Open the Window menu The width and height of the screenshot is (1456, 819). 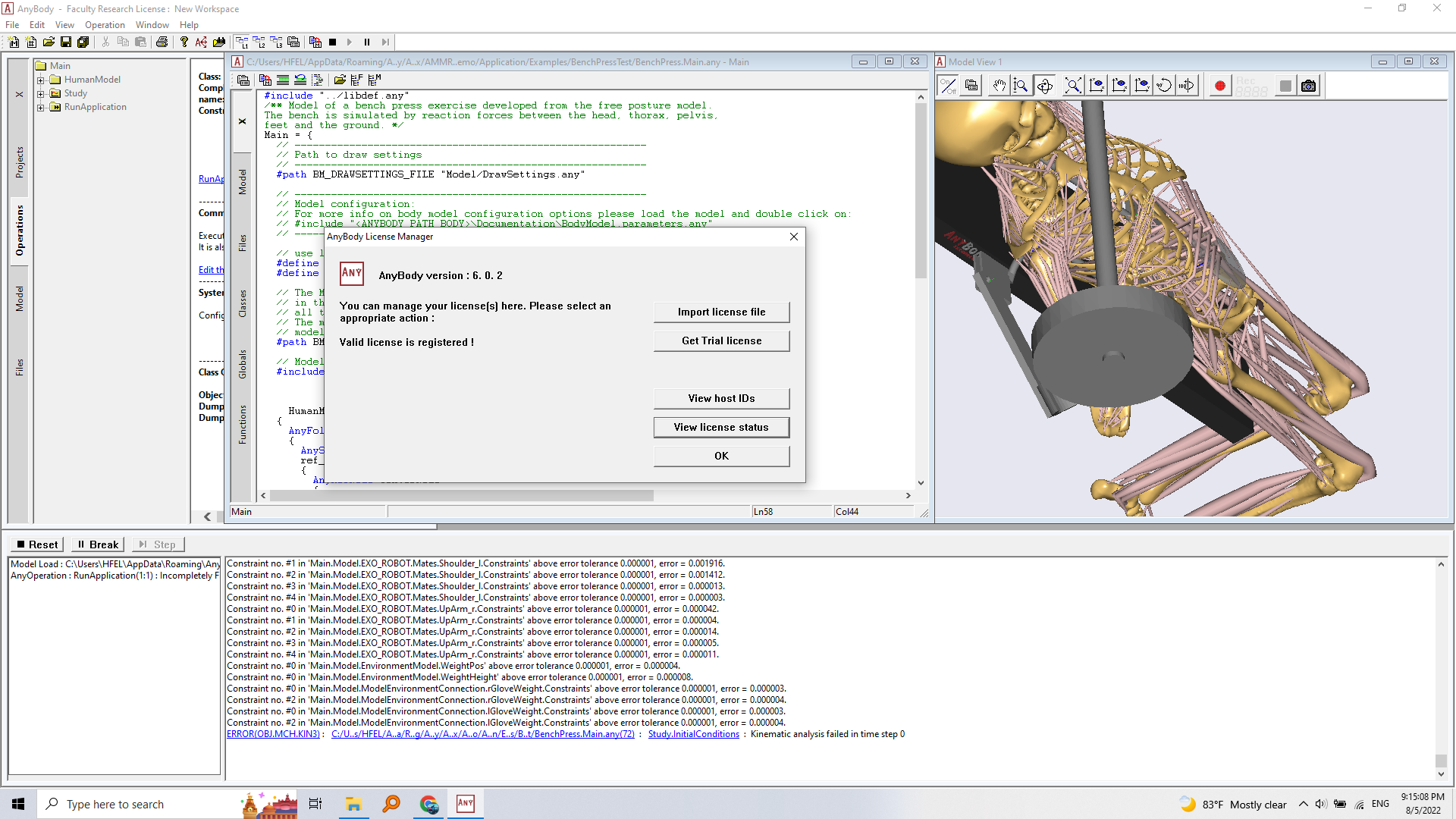152,25
